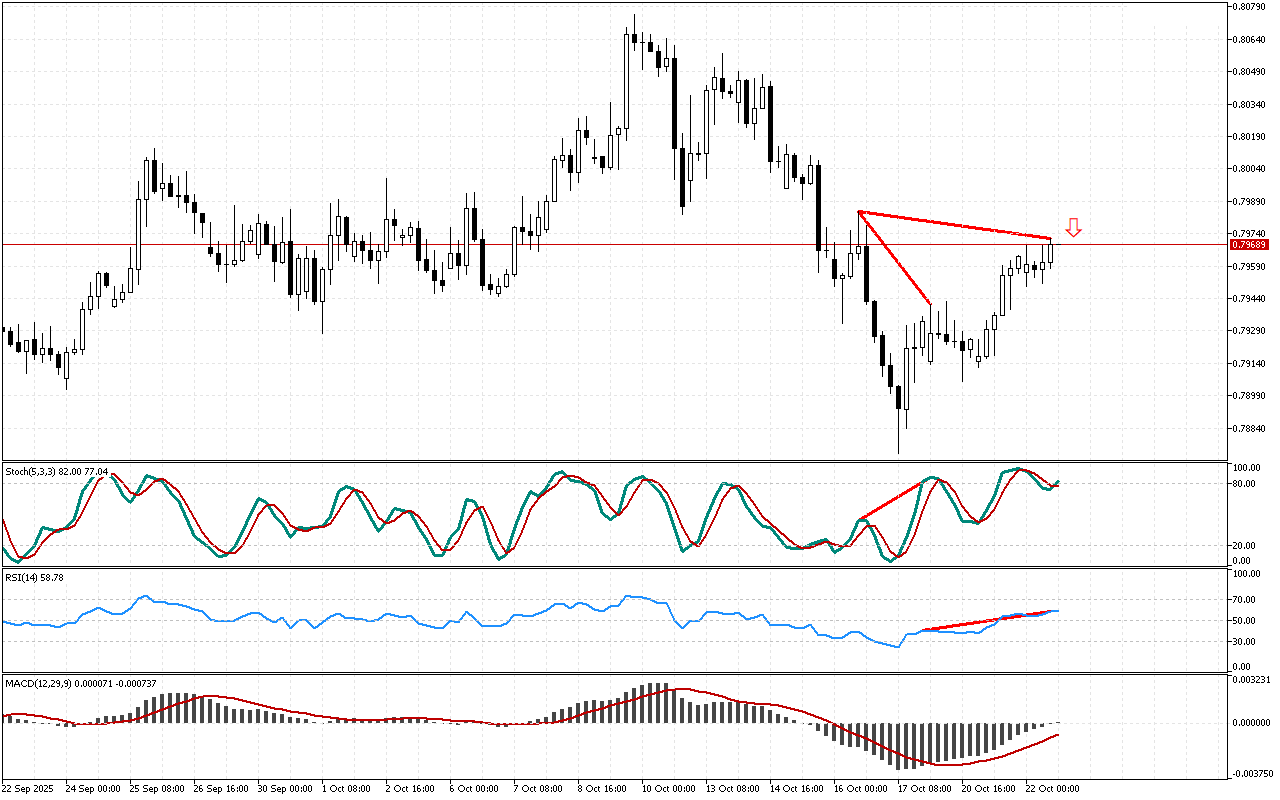
Task: Click the 80.00 level on Stochastic scale
Action: (x=1245, y=484)
